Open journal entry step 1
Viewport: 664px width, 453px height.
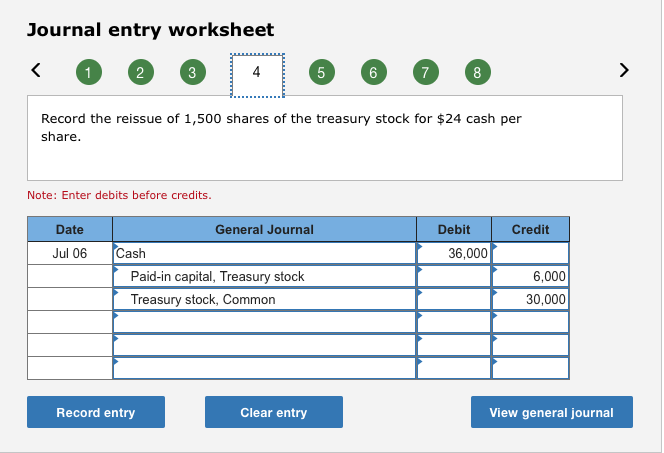coord(89,72)
